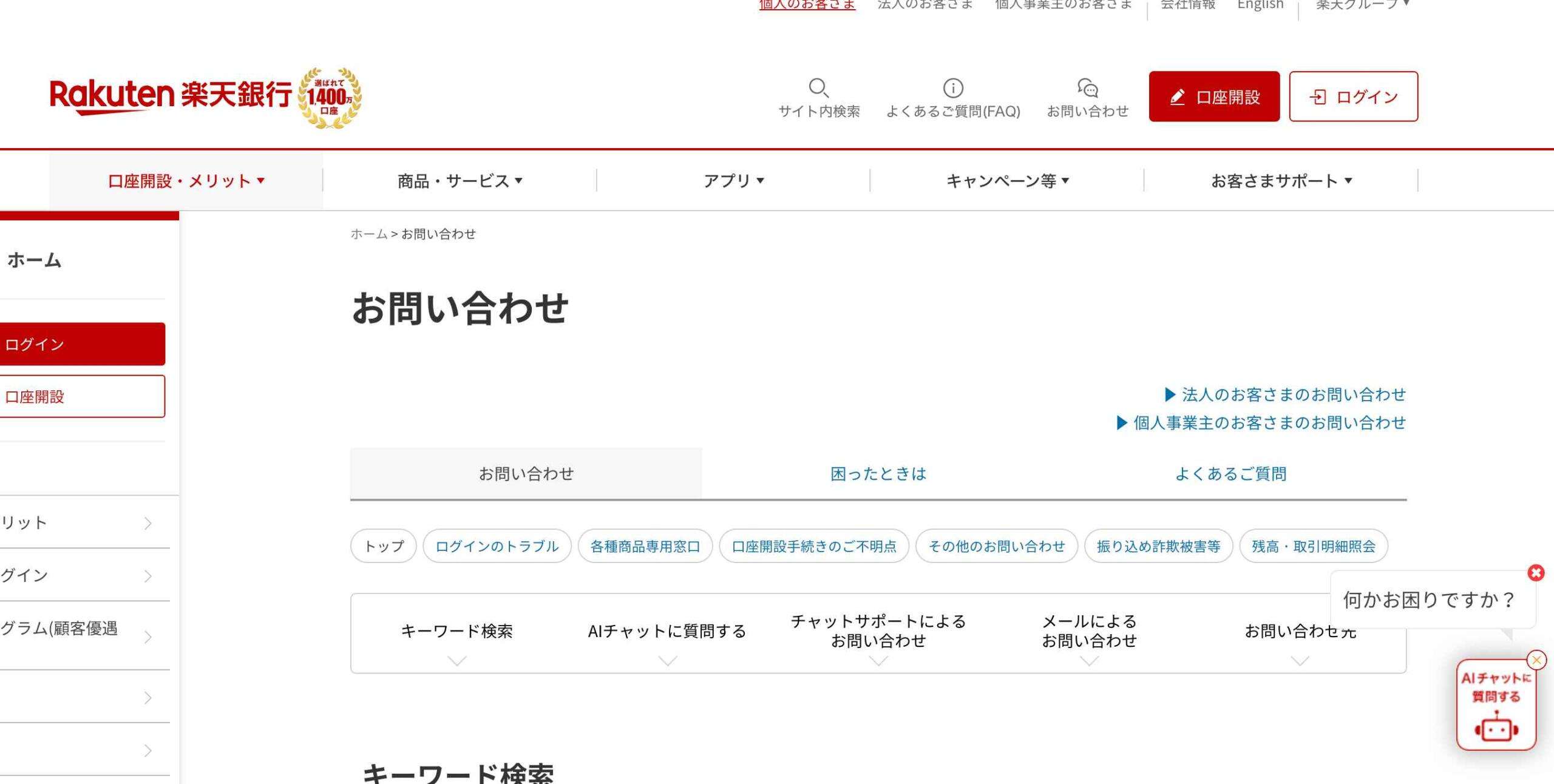Open the site search magnifier icon

tap(819, 89)
